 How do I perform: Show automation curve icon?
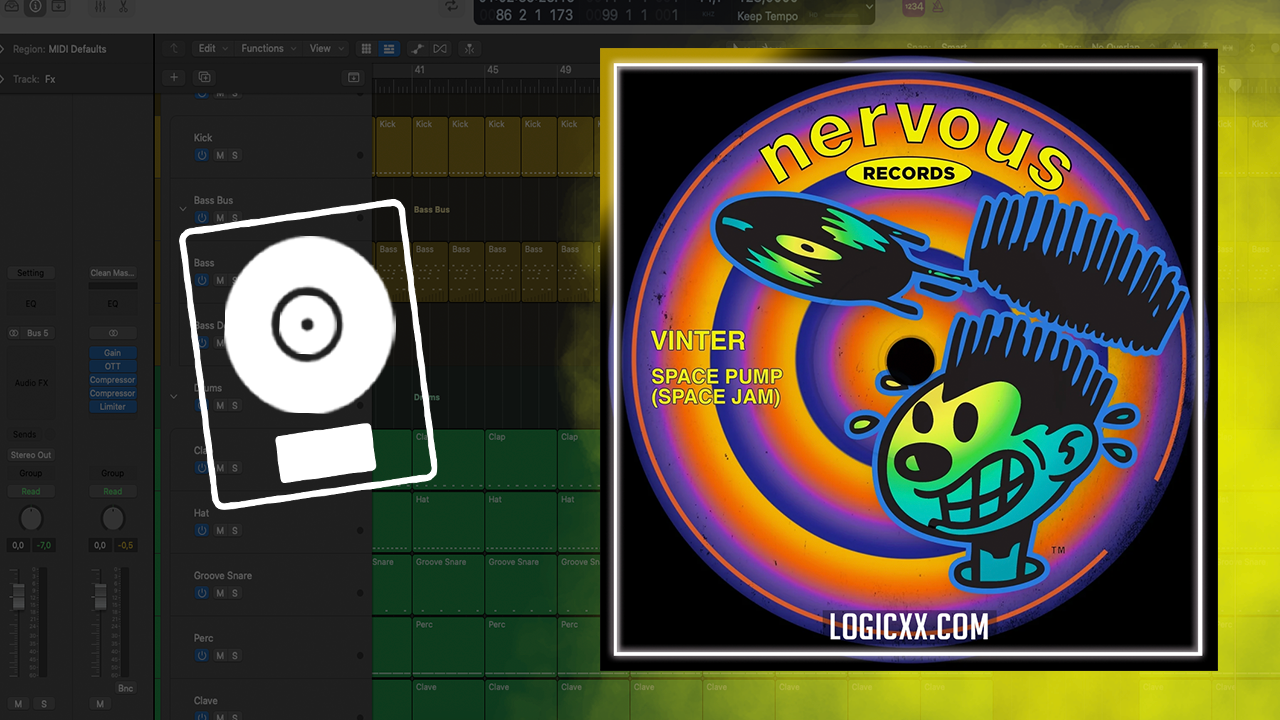(416, 48)
